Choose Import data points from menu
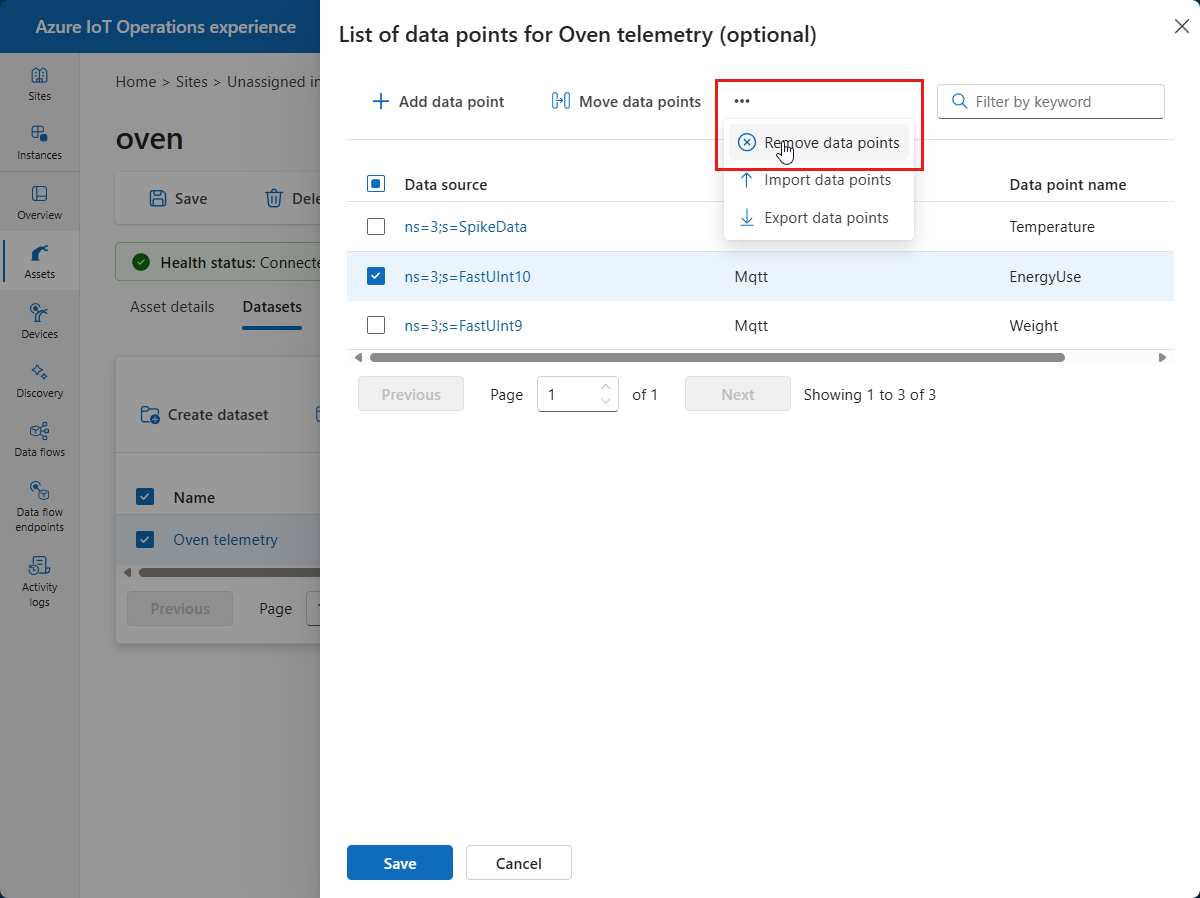The image size is (1200, 898). point(818,180)
